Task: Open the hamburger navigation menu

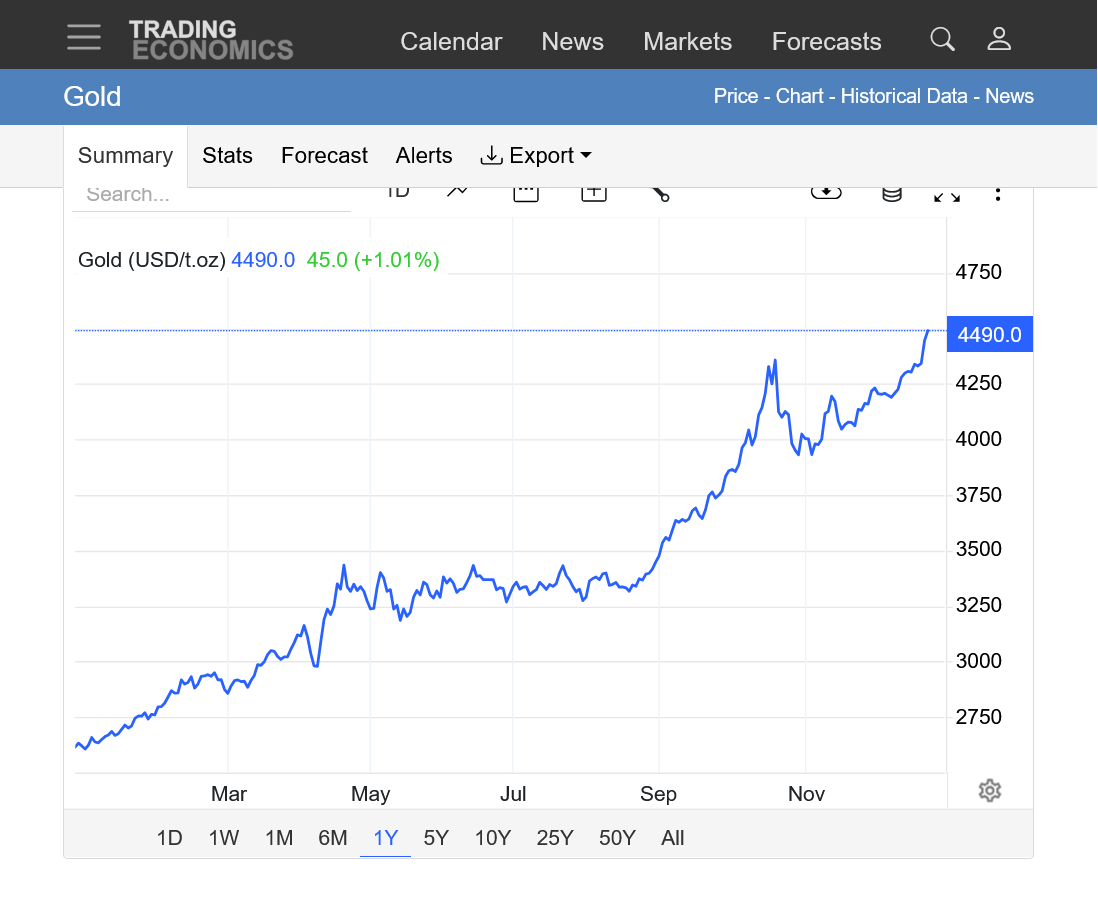Action: point(84,38)
